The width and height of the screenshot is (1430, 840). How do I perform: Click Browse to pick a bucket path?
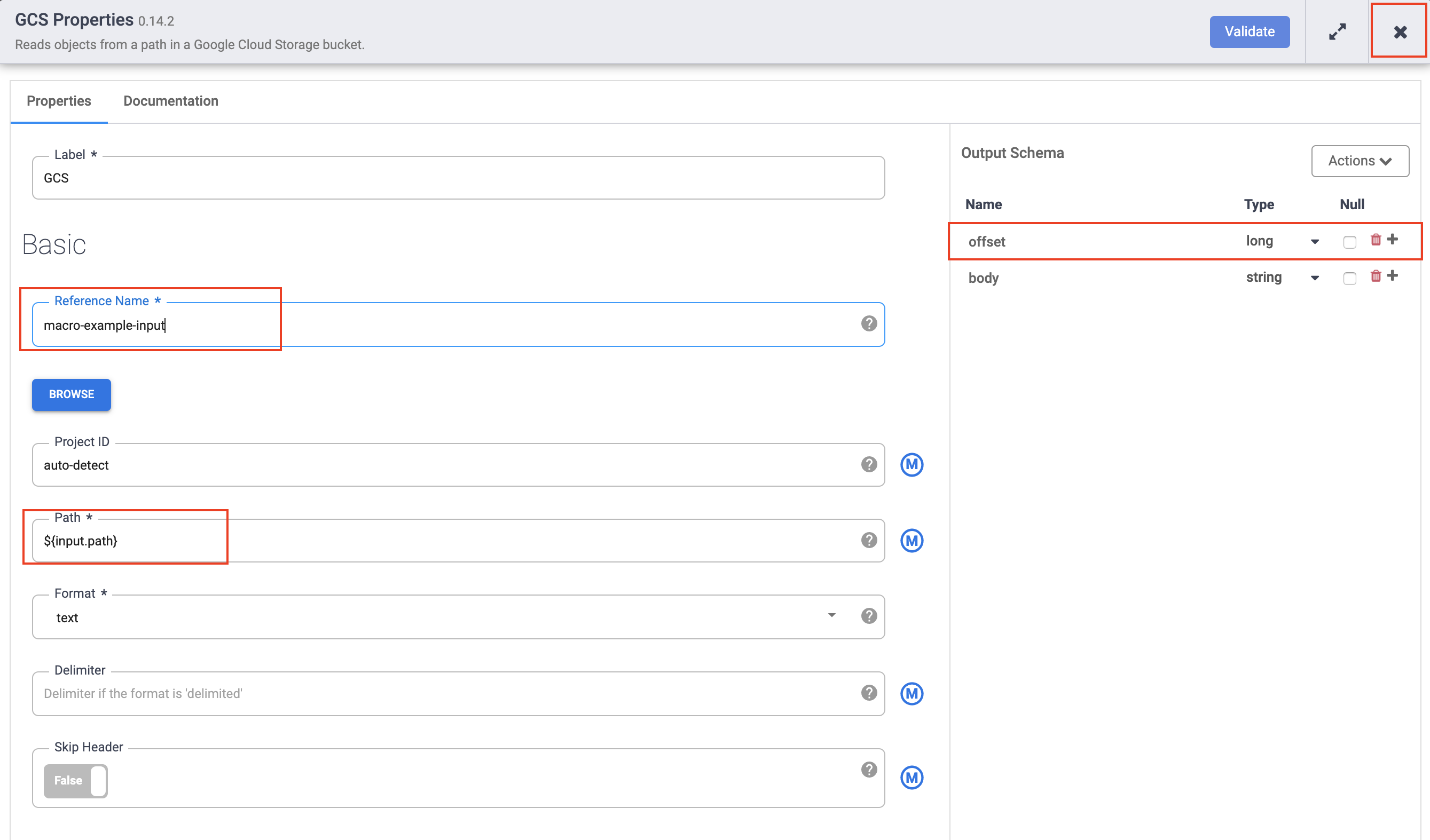pos(71,395)
